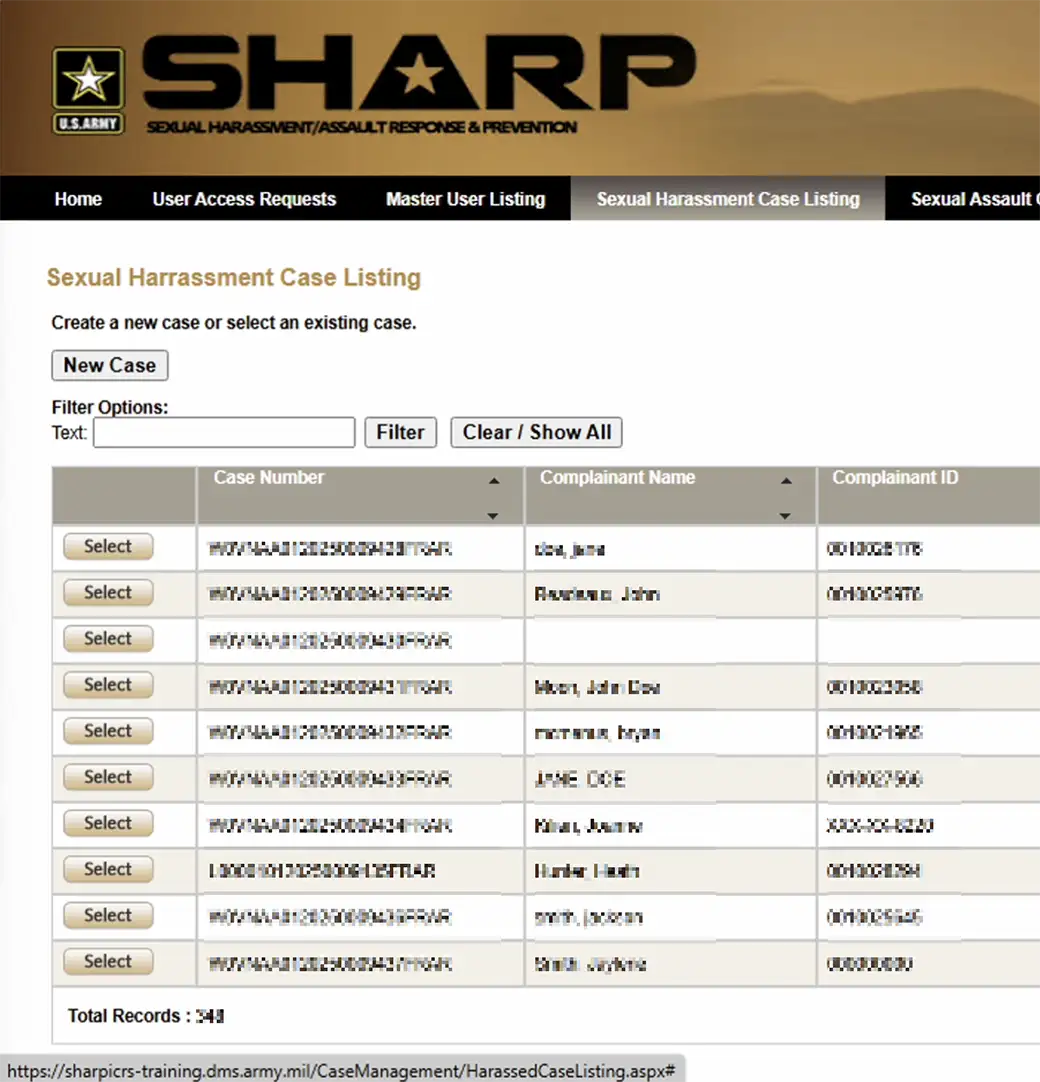Open the Sexual Assault tab
Viewport: 1040px width, 1082px height.
point(972,199)
